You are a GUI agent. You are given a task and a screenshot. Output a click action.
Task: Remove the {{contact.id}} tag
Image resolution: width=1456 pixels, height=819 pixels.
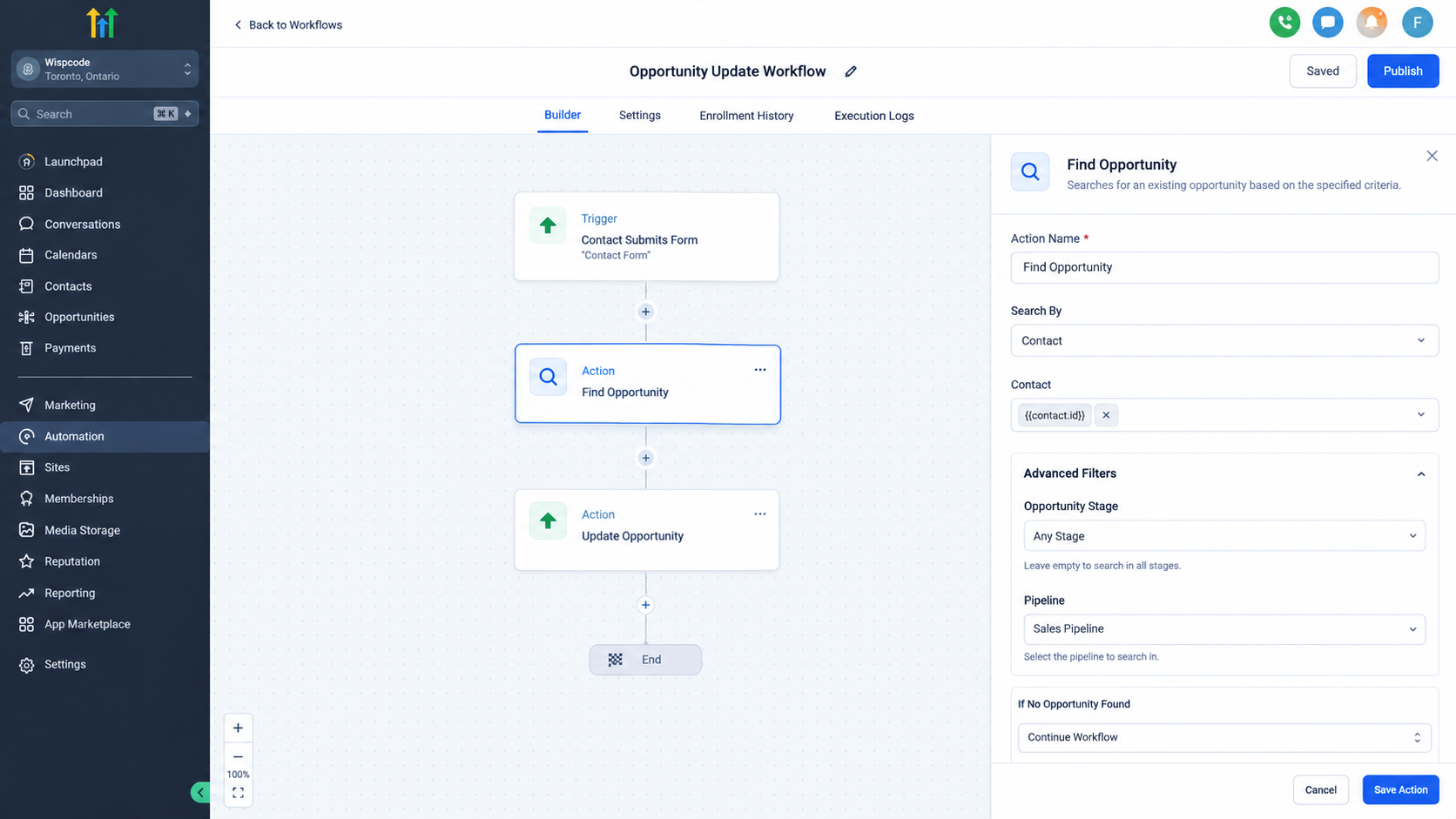[x=1106, y=415]
